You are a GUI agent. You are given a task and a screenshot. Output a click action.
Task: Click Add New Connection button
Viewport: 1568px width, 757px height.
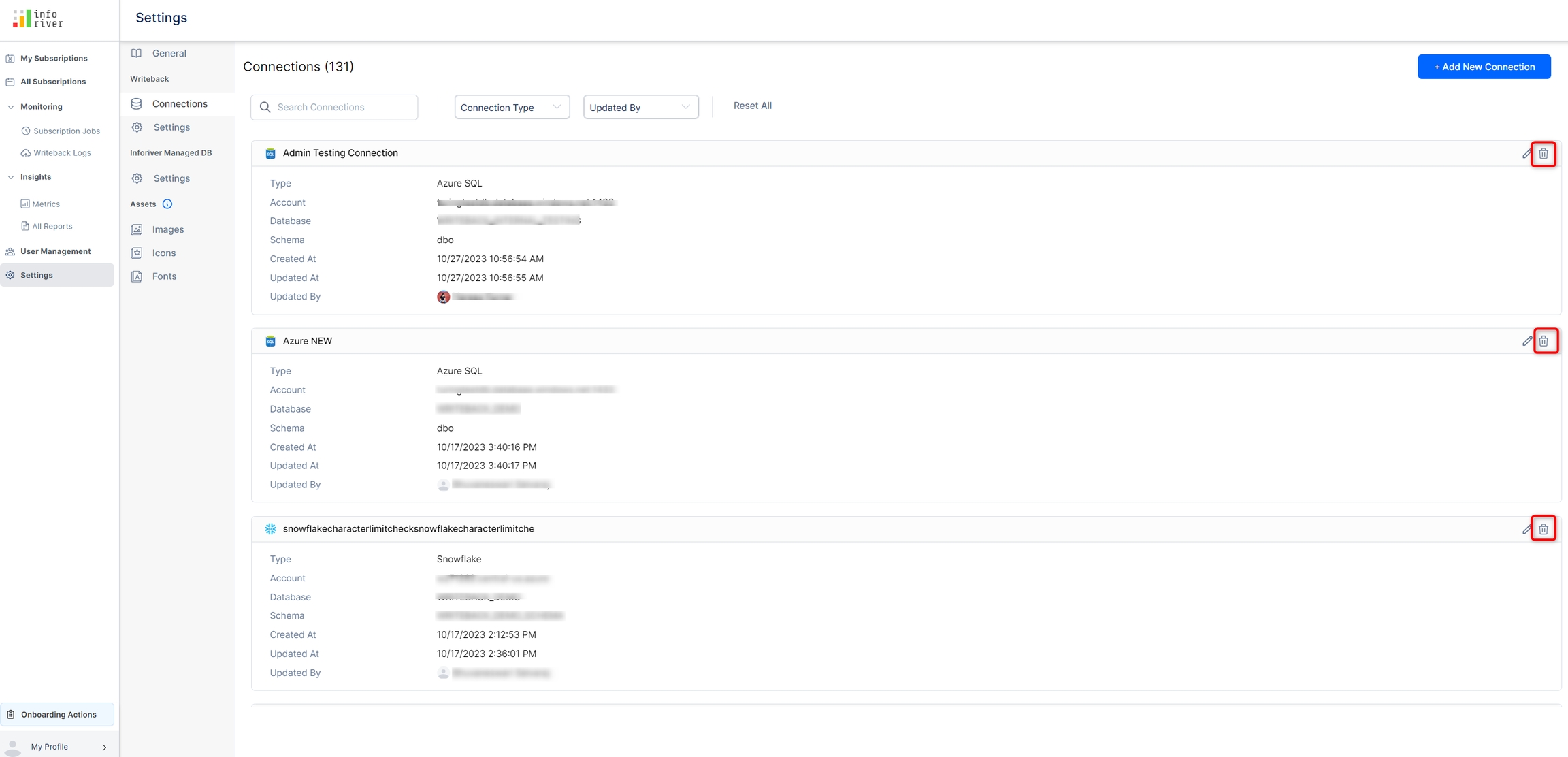(1484, 67)
